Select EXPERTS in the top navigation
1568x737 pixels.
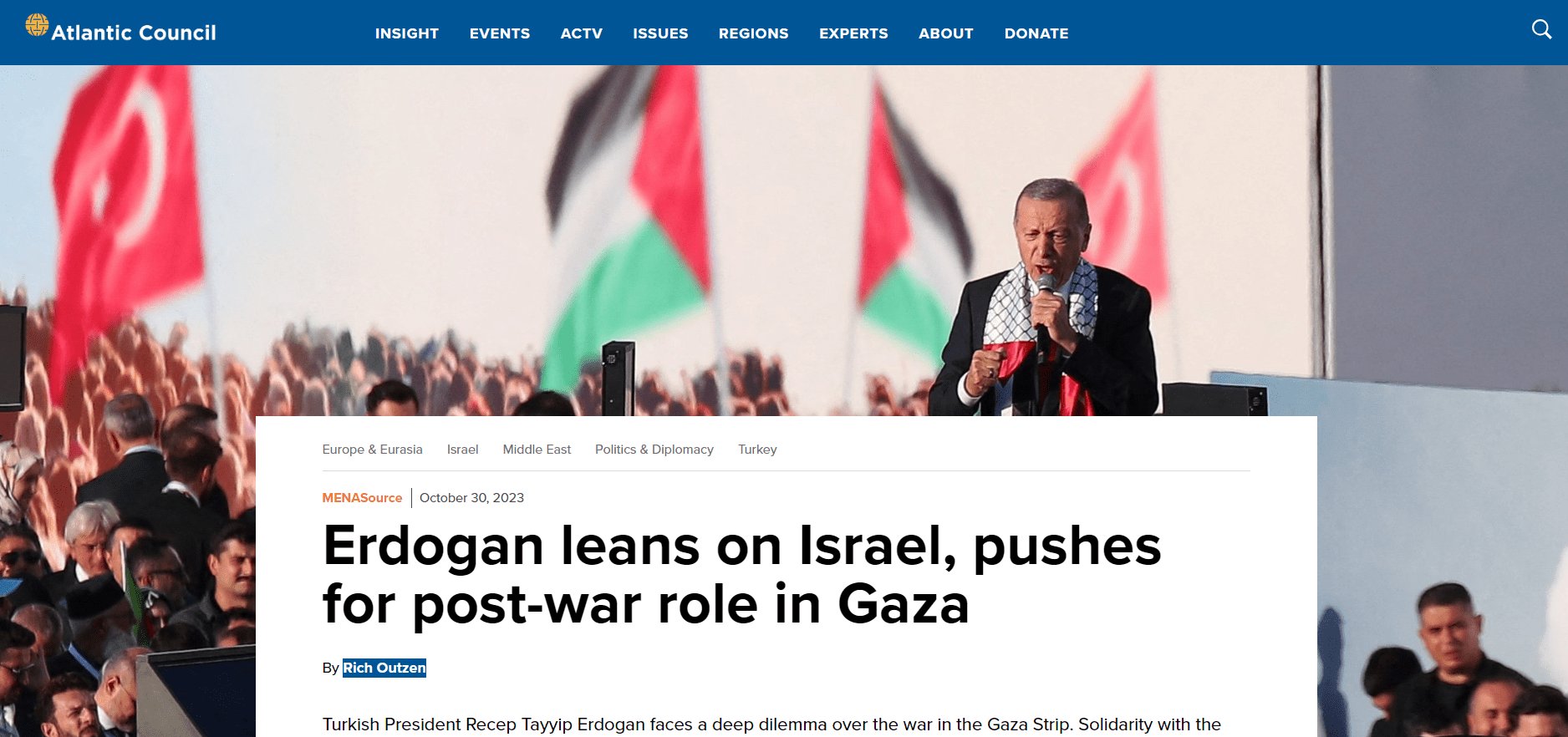point(853,33)
